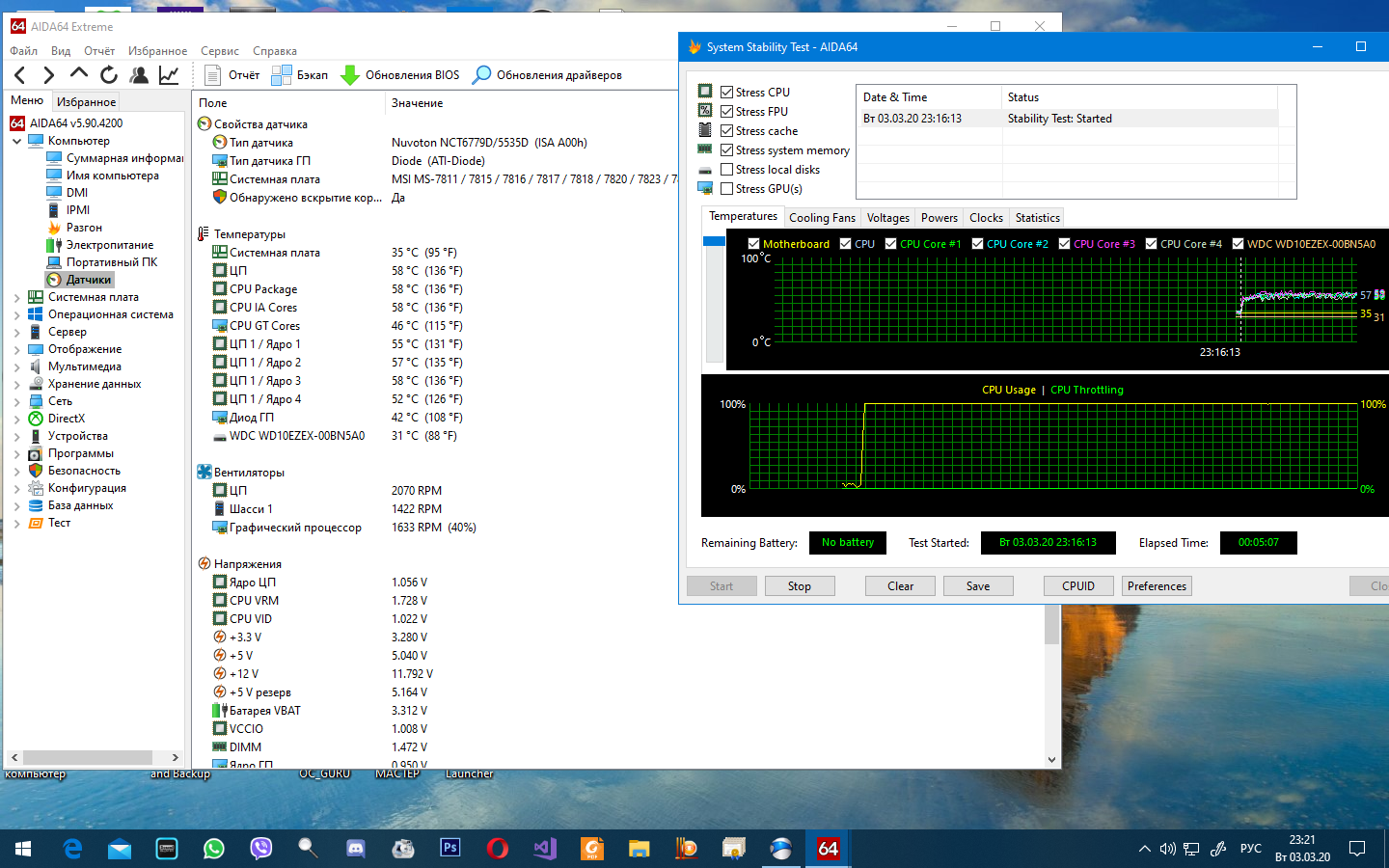Open the notification center icon
Viewport: 1389px width, 868px height.
coord(1357,849)
